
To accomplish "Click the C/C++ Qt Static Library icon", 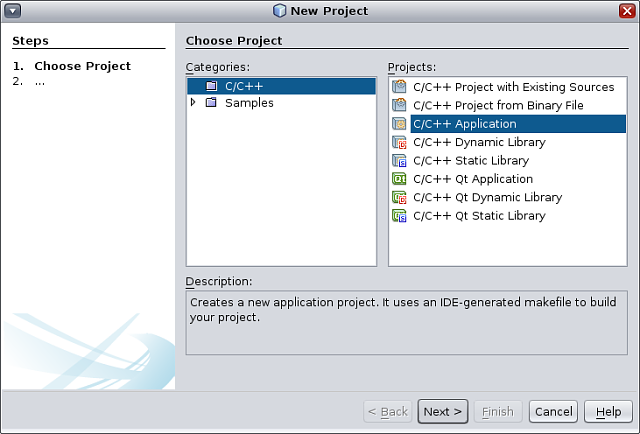I will (x=400, y=216).
